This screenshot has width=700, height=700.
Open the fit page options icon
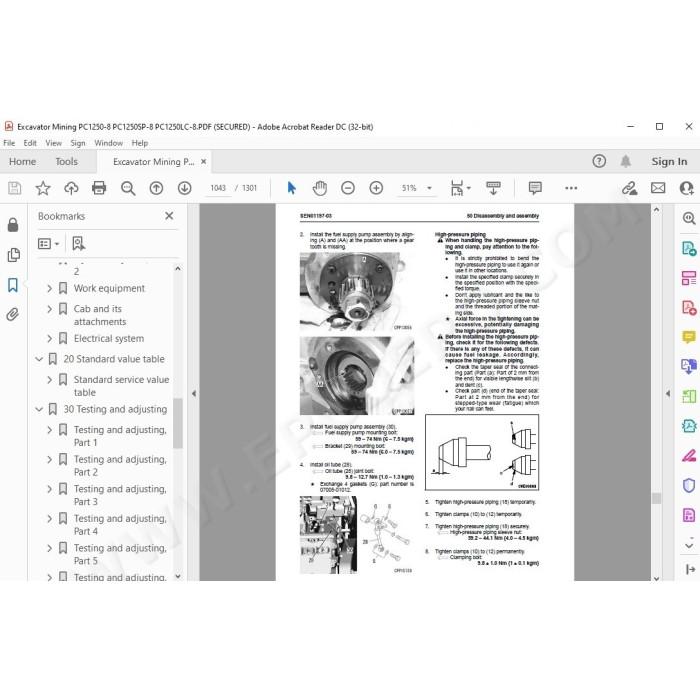(x=457, y=188)
